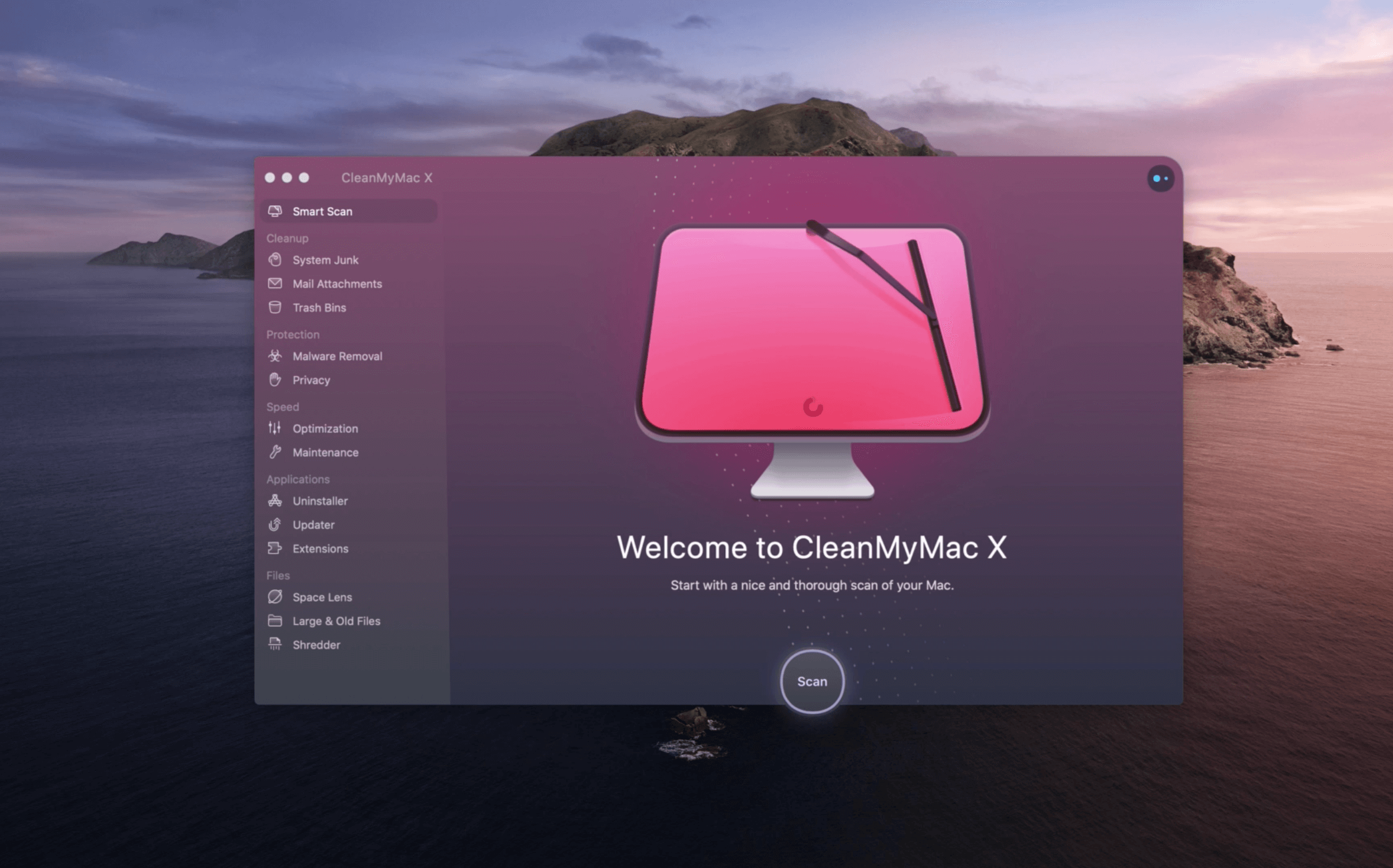Select Smart Scan in the sidebar
This screenshot has height=868, width=1393.
[x=349, y=211]
